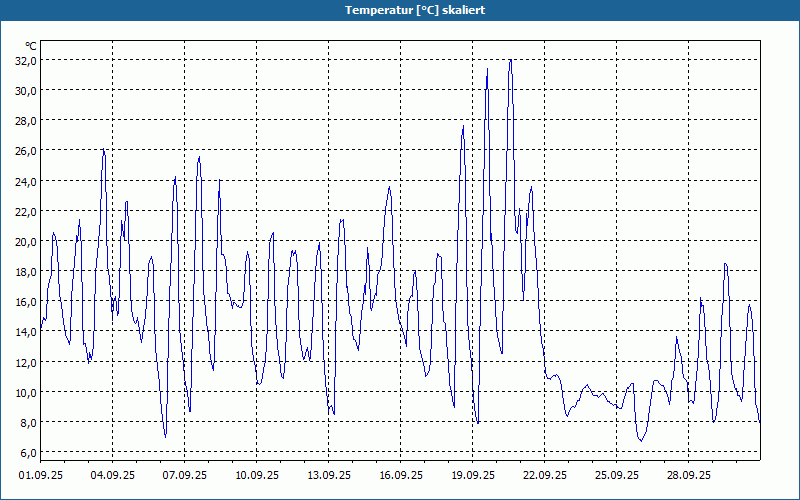Click the '16.09.25' date label
This screenshot has height=500, width=800.
click(x=401, y=475)
